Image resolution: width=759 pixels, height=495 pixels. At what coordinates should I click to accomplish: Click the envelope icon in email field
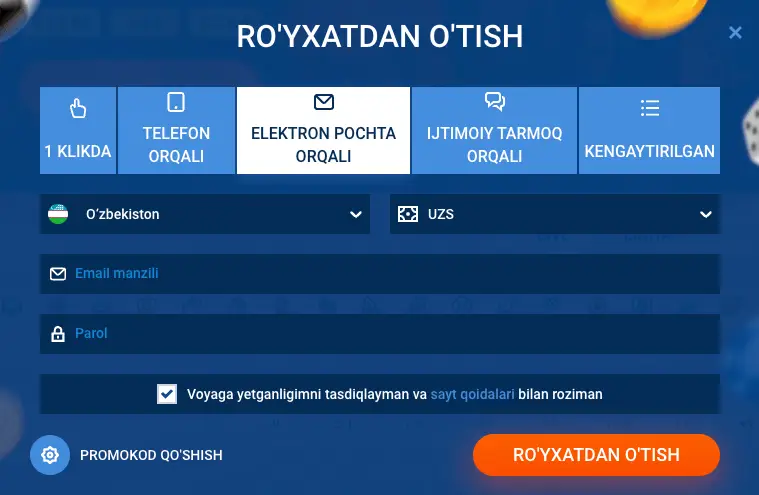58,274
